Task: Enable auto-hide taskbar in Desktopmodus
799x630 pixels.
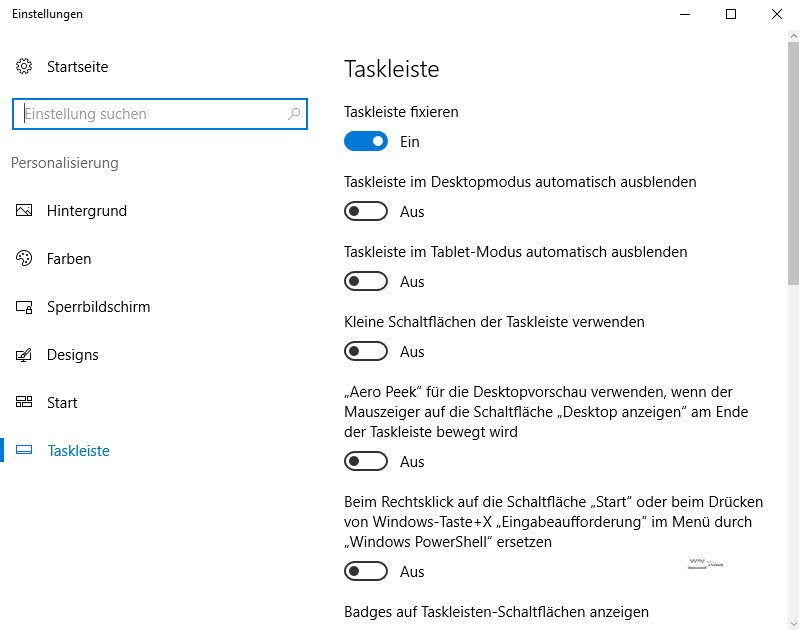Action: [366, 212]
